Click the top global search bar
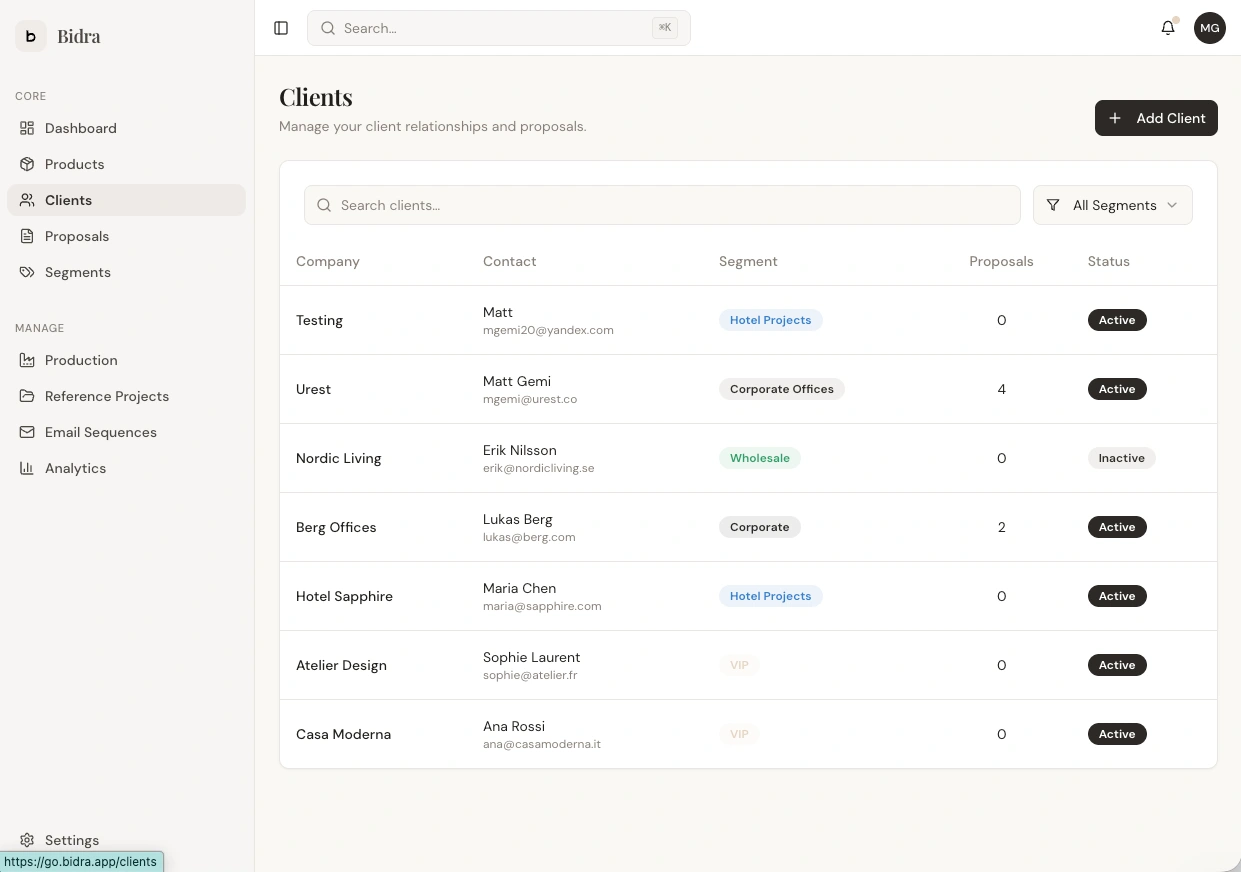Viewport: 1241px width, 872px height. pos(498,28)
